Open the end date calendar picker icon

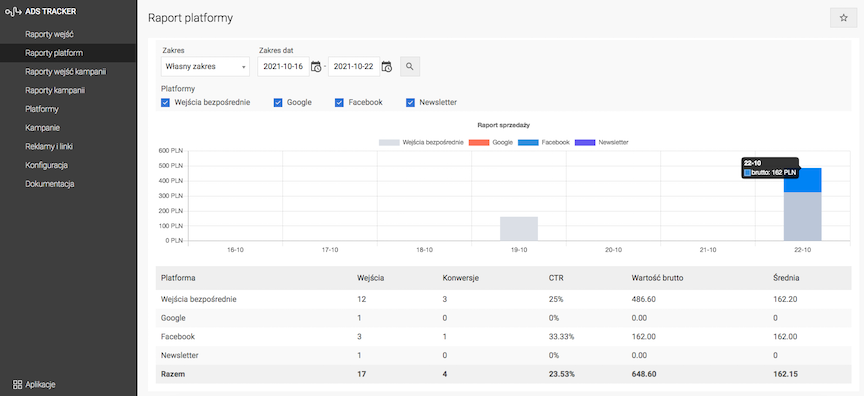pos(386,67)
